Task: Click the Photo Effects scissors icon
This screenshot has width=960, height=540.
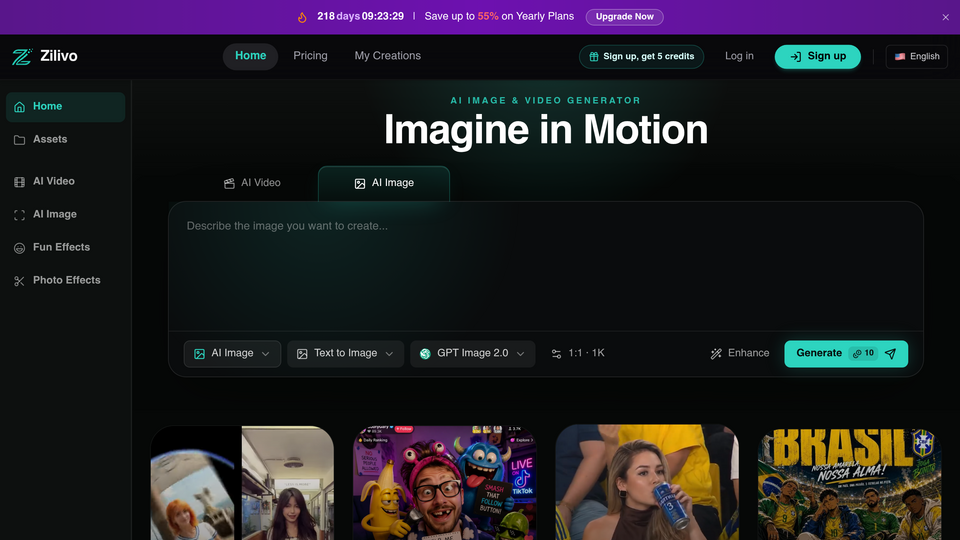Action: (x=20, y=281)
